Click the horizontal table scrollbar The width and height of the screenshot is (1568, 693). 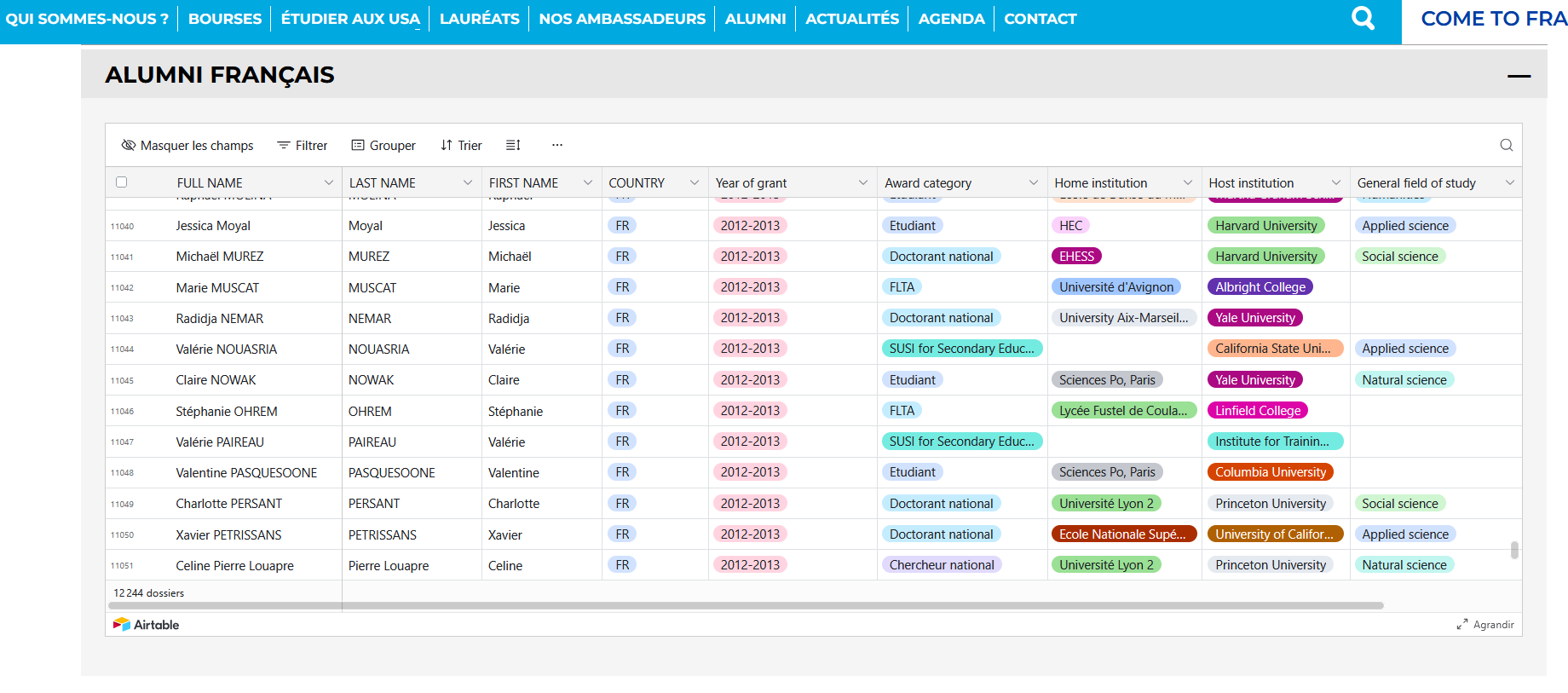coord(746,606)
